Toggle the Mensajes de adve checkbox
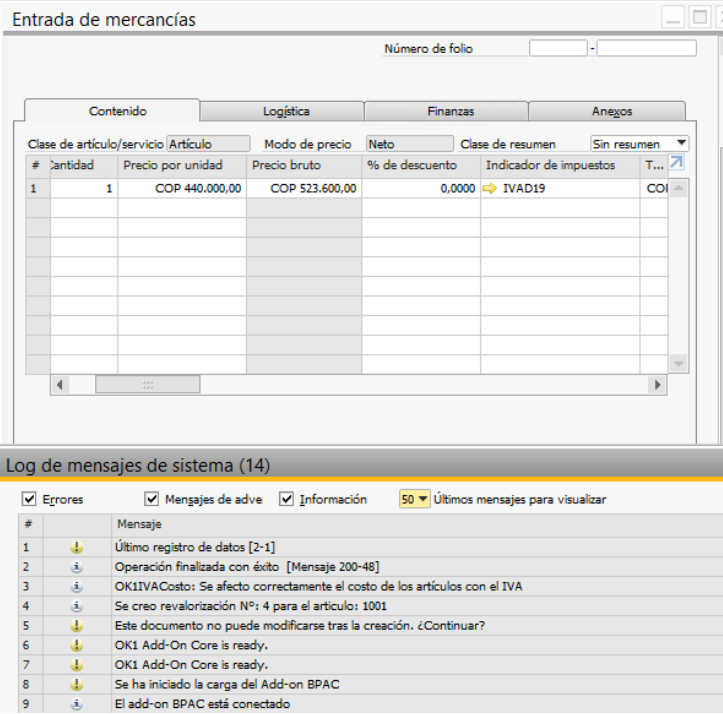The image size is (723, 714). click(152, 499)
